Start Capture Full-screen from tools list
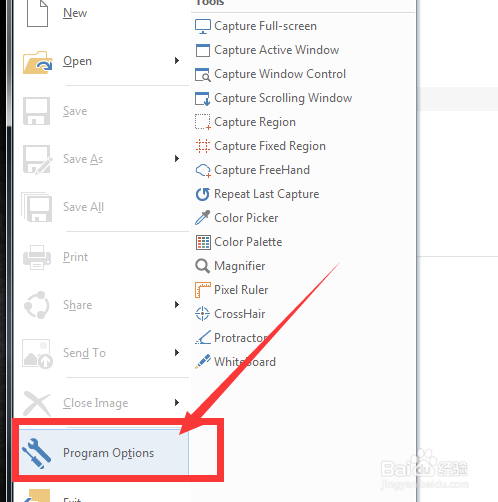Viewport: 498px width, 502px height. tap(265, 26)
